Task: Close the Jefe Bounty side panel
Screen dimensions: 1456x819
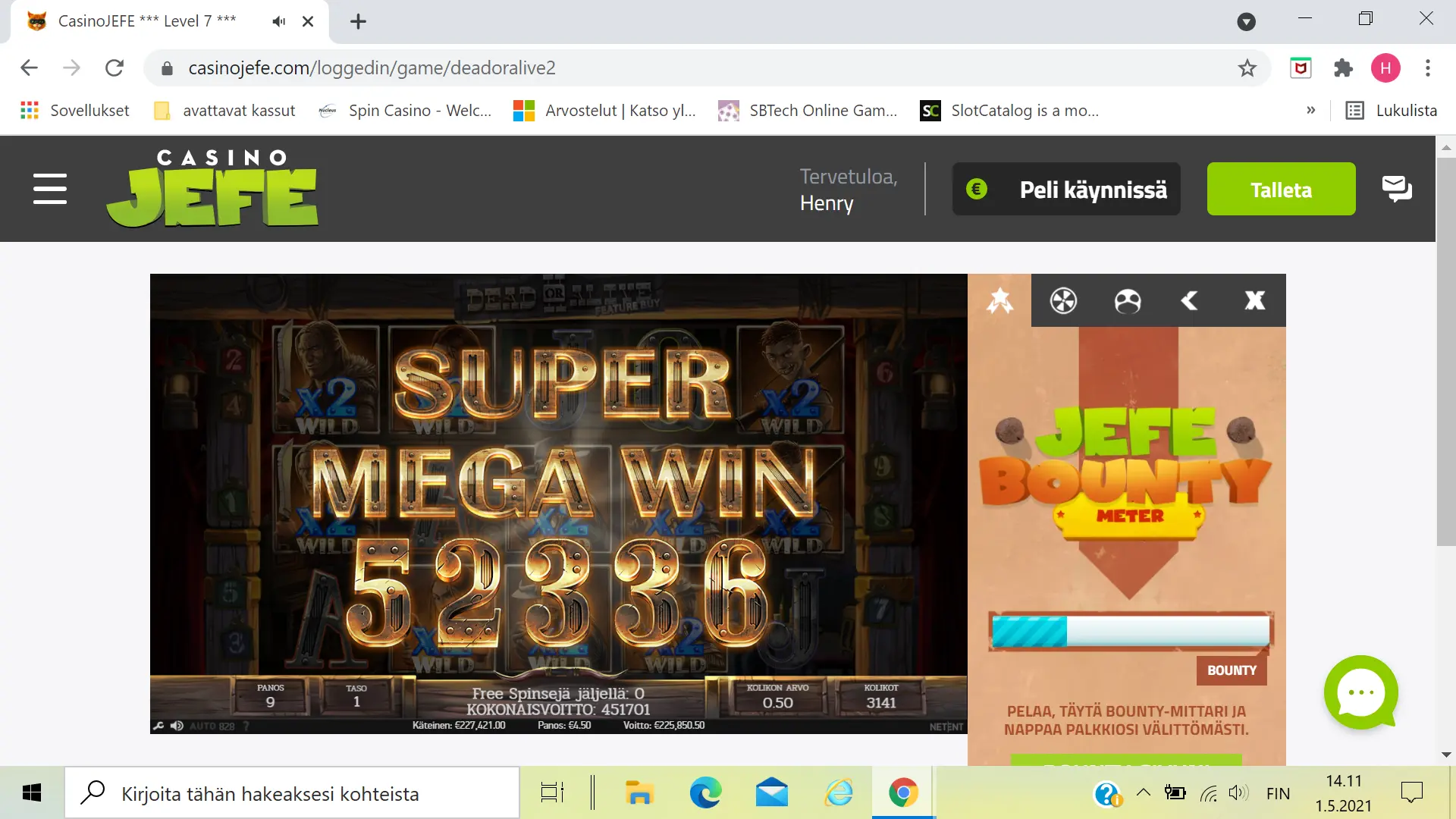Action: click(1255, 300)
